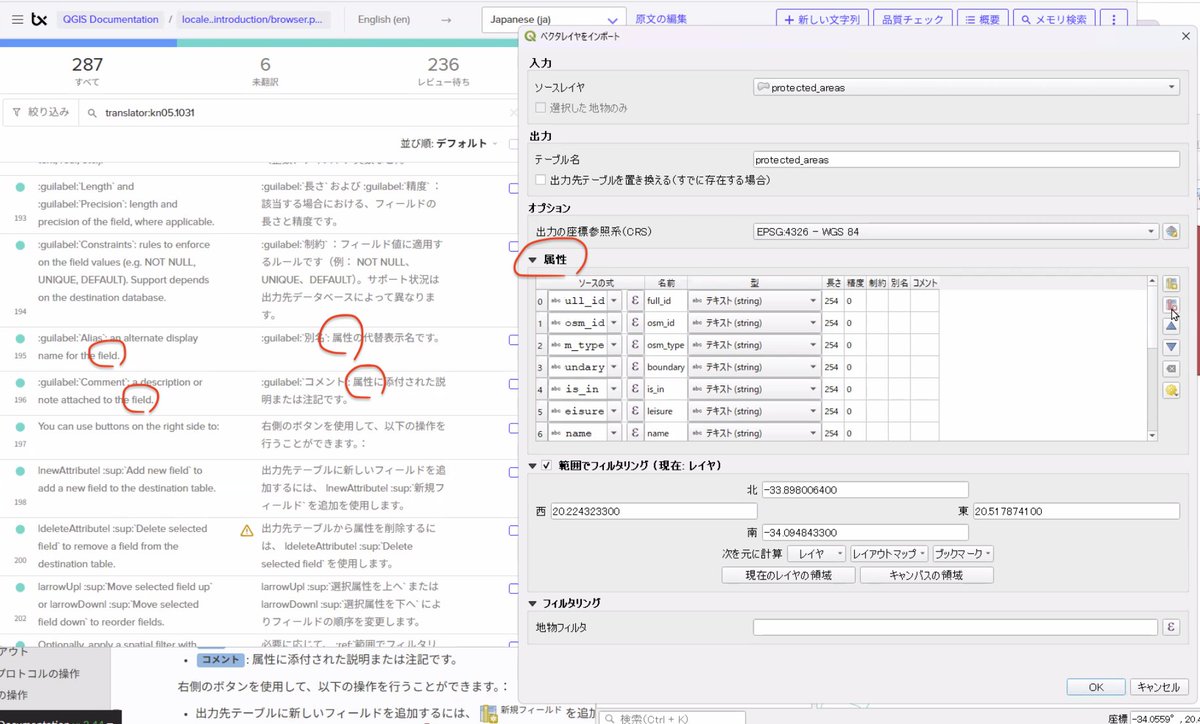Click OK in import dialog
1200x724 pixels.
(1096, 687)
